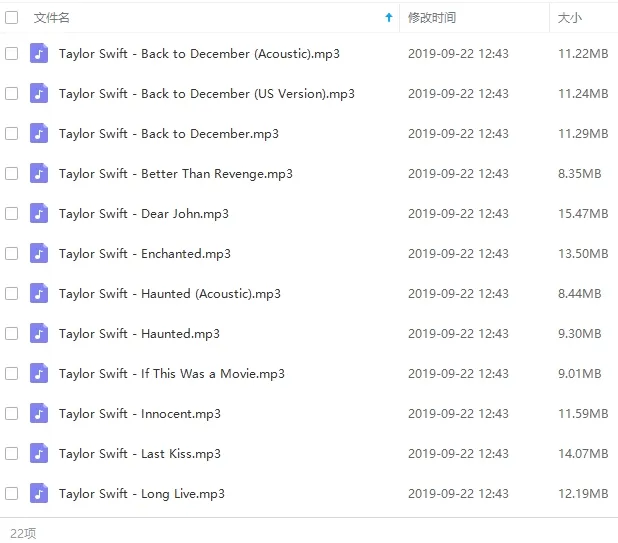Screen dimensions: 618x543
Task: Click the 9.30MB size value
Action: click(x=579, y=334)
